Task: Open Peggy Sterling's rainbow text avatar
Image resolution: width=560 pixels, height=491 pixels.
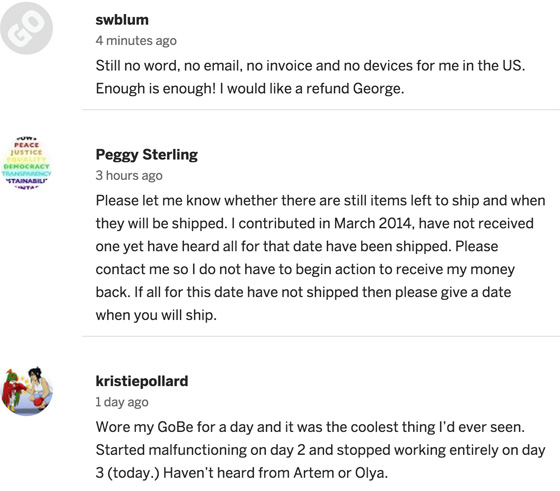Action: coord(26,163)
